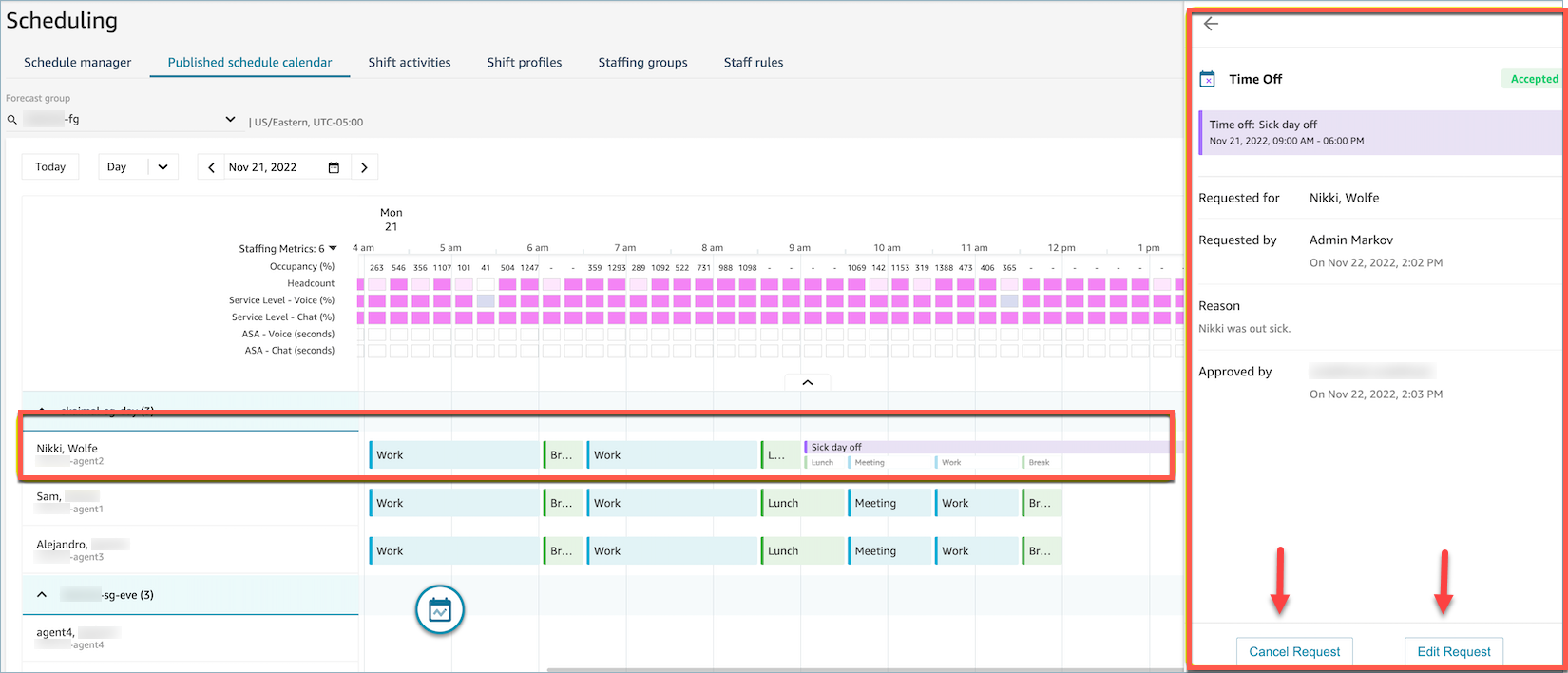1568x673 pixels.
Task: Go to the previous day arrow
Action: point(211,167)
